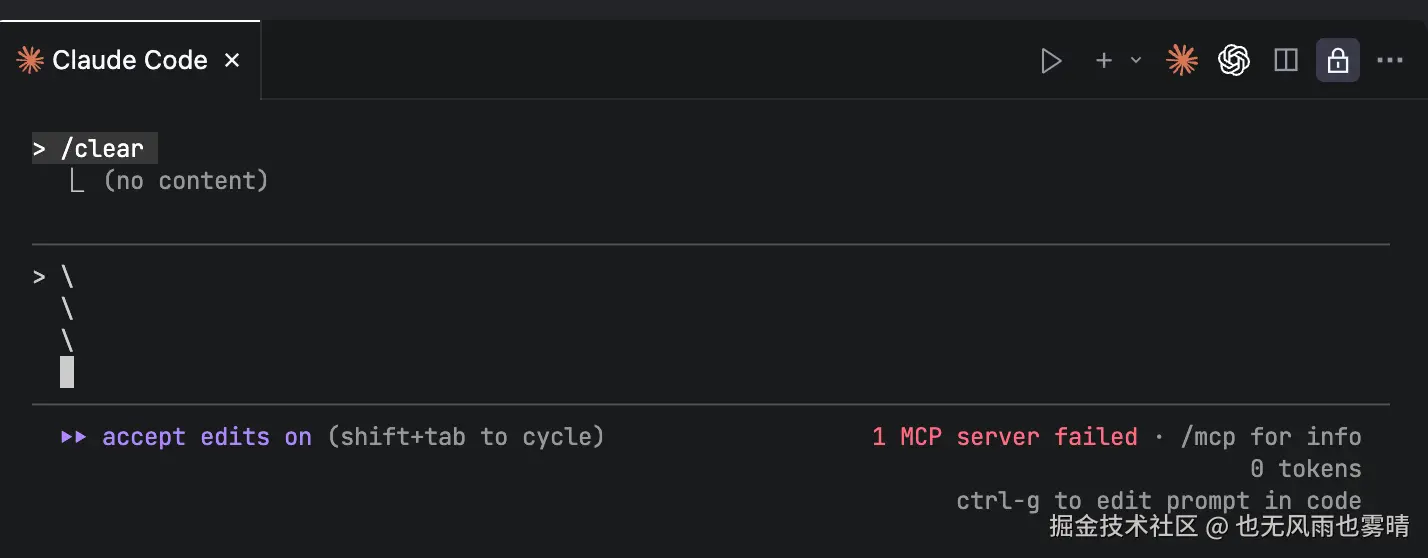Viewport: 1428px width, 558px height.
Task: Click the '0 tokens' counter
Action: 1305,469
